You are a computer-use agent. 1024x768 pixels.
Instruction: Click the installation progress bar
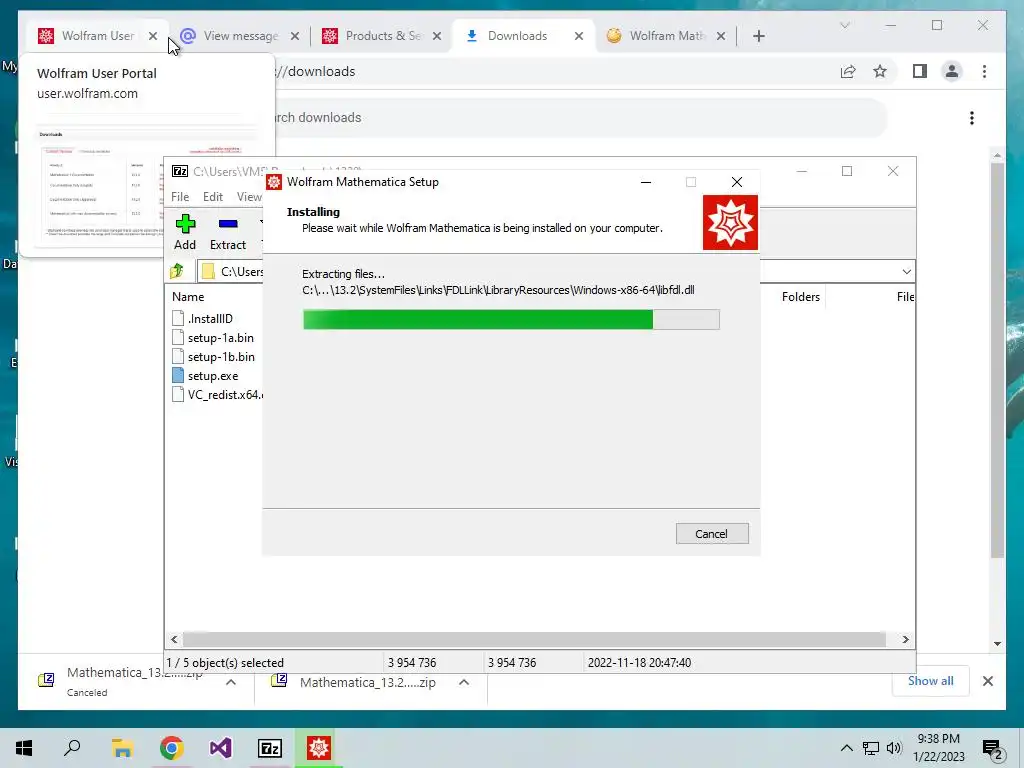pyautogui.click(x=511, y=319)
